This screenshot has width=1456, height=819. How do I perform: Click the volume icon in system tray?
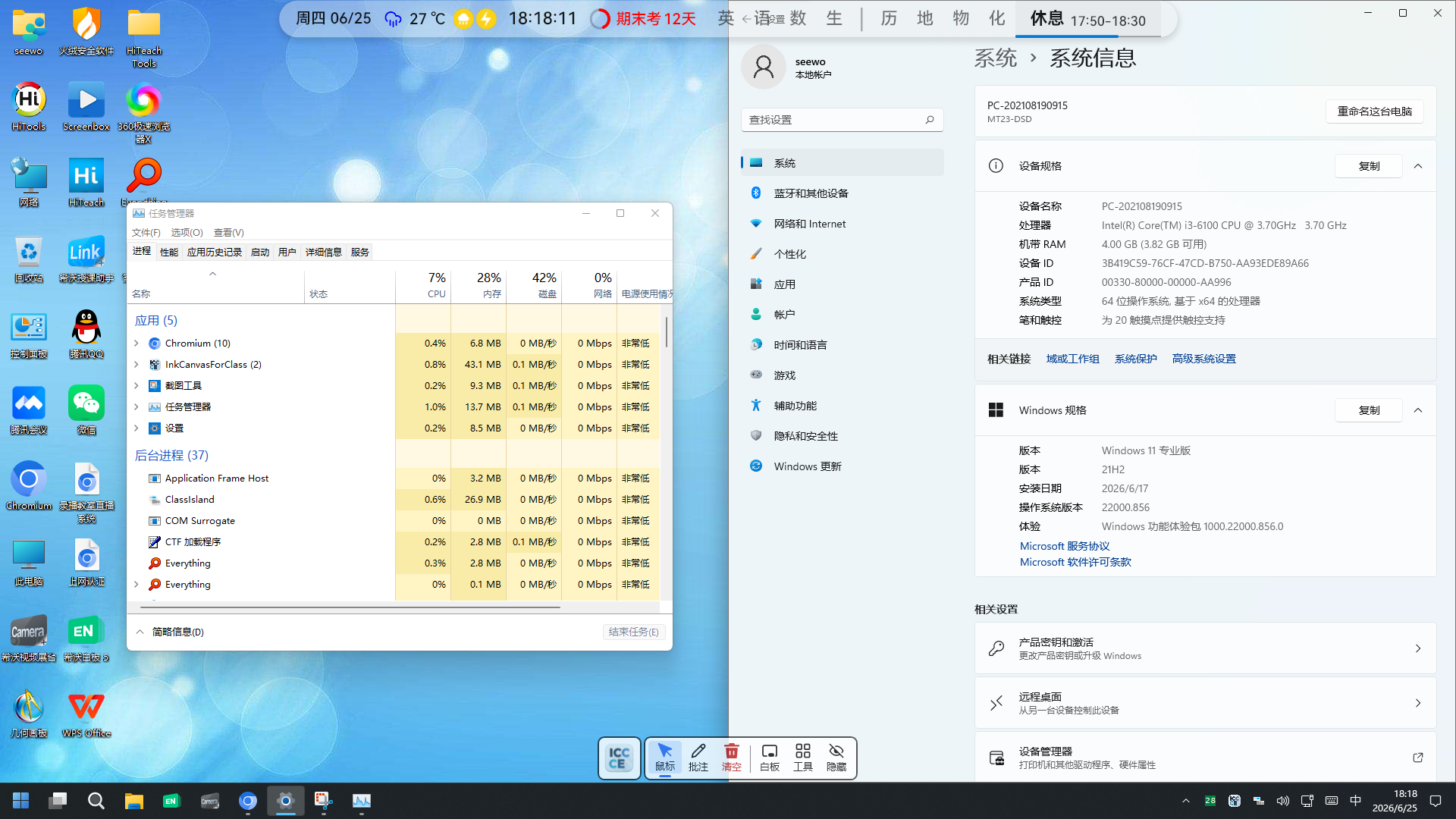pyautogui.click(x=1282, y=801)
